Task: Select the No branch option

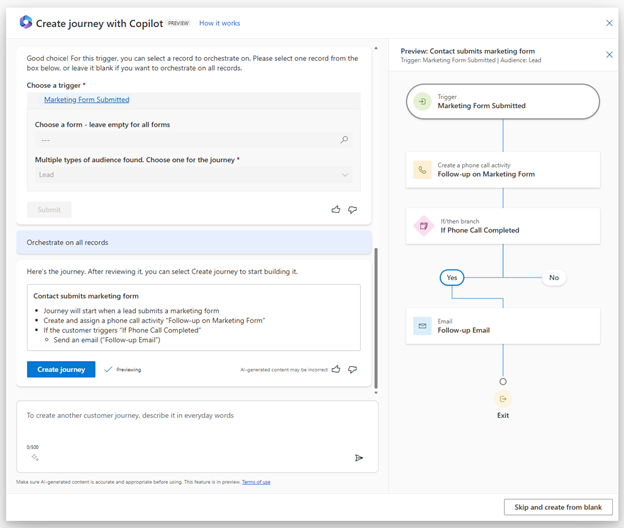Action: pos(553,277)
